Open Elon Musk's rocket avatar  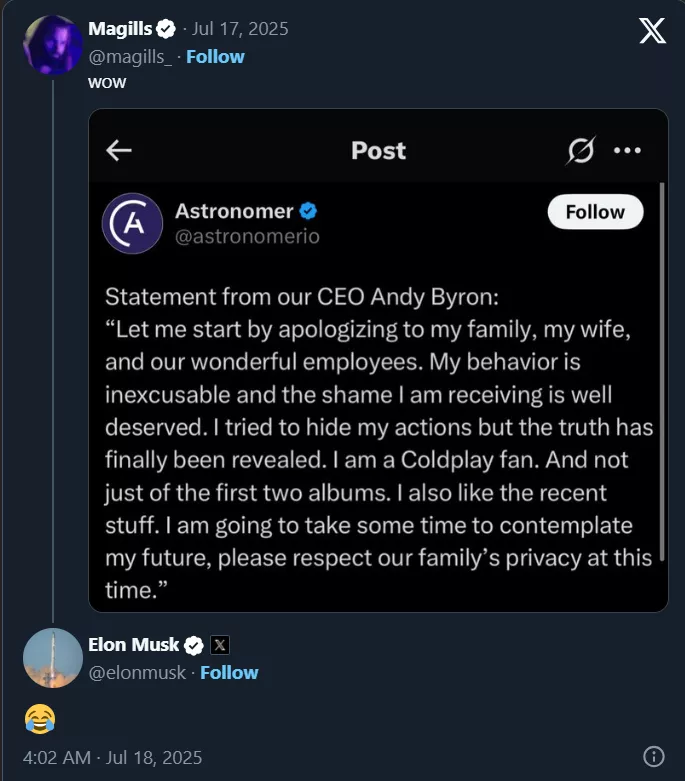click(52, 658)
